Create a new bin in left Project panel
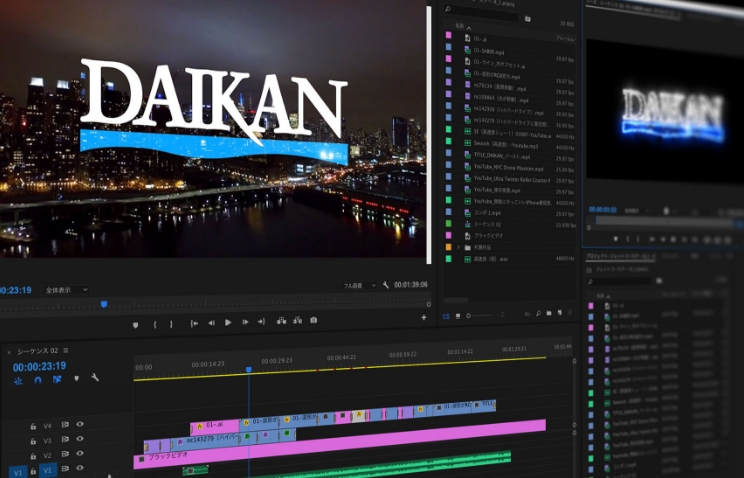 (x=549, y=313)
